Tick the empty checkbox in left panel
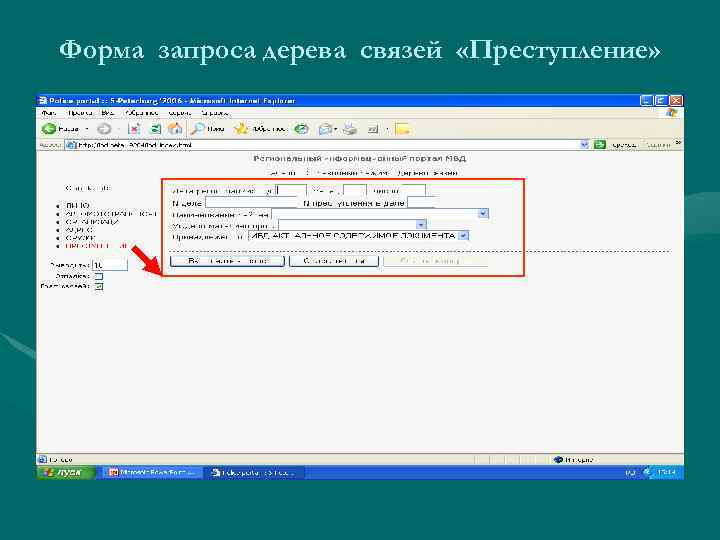The height and width of the screenshot is (540, 720). click(99, 276)
